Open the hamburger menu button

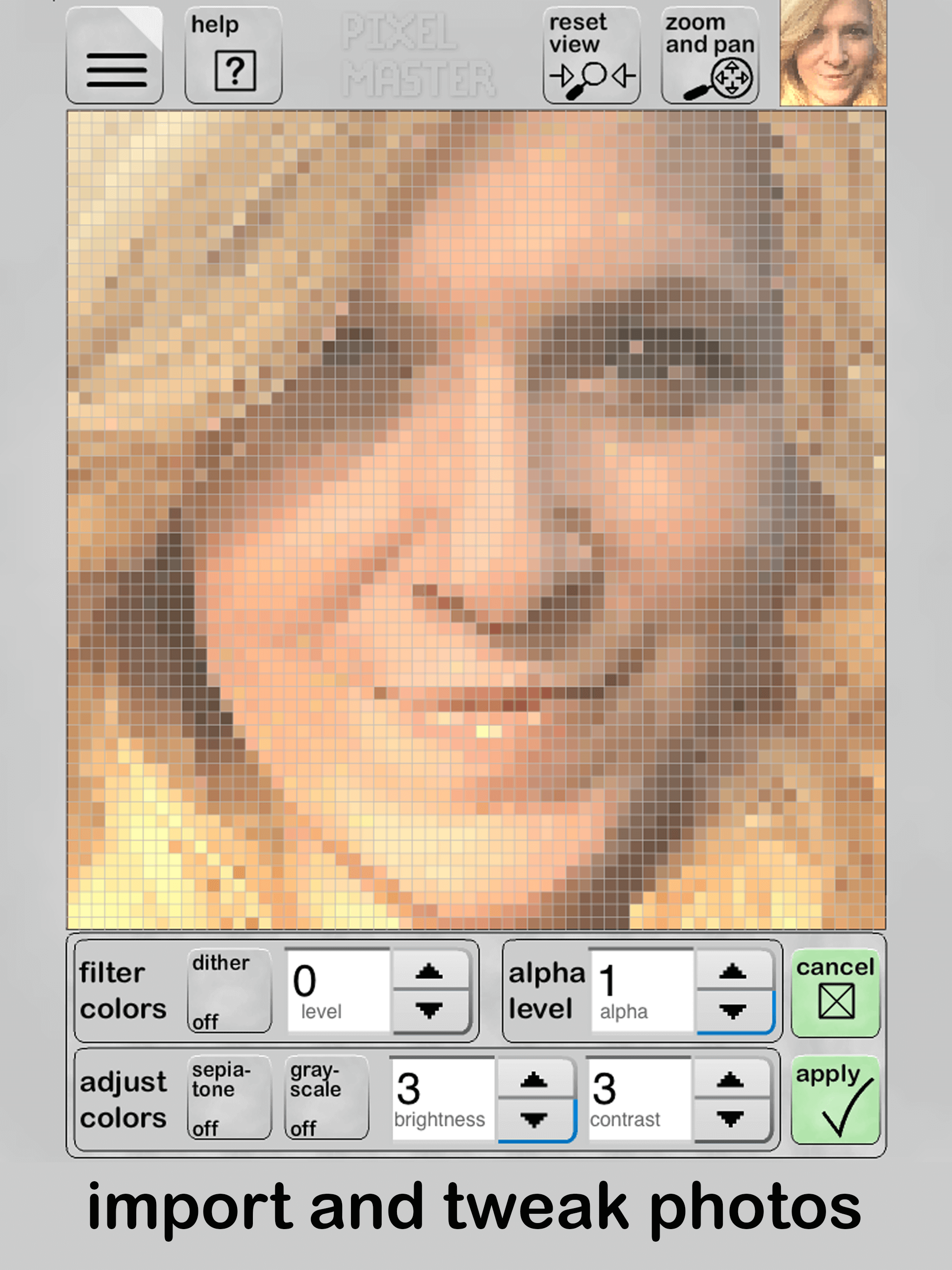pyautogui.click(x=115, y=56)
